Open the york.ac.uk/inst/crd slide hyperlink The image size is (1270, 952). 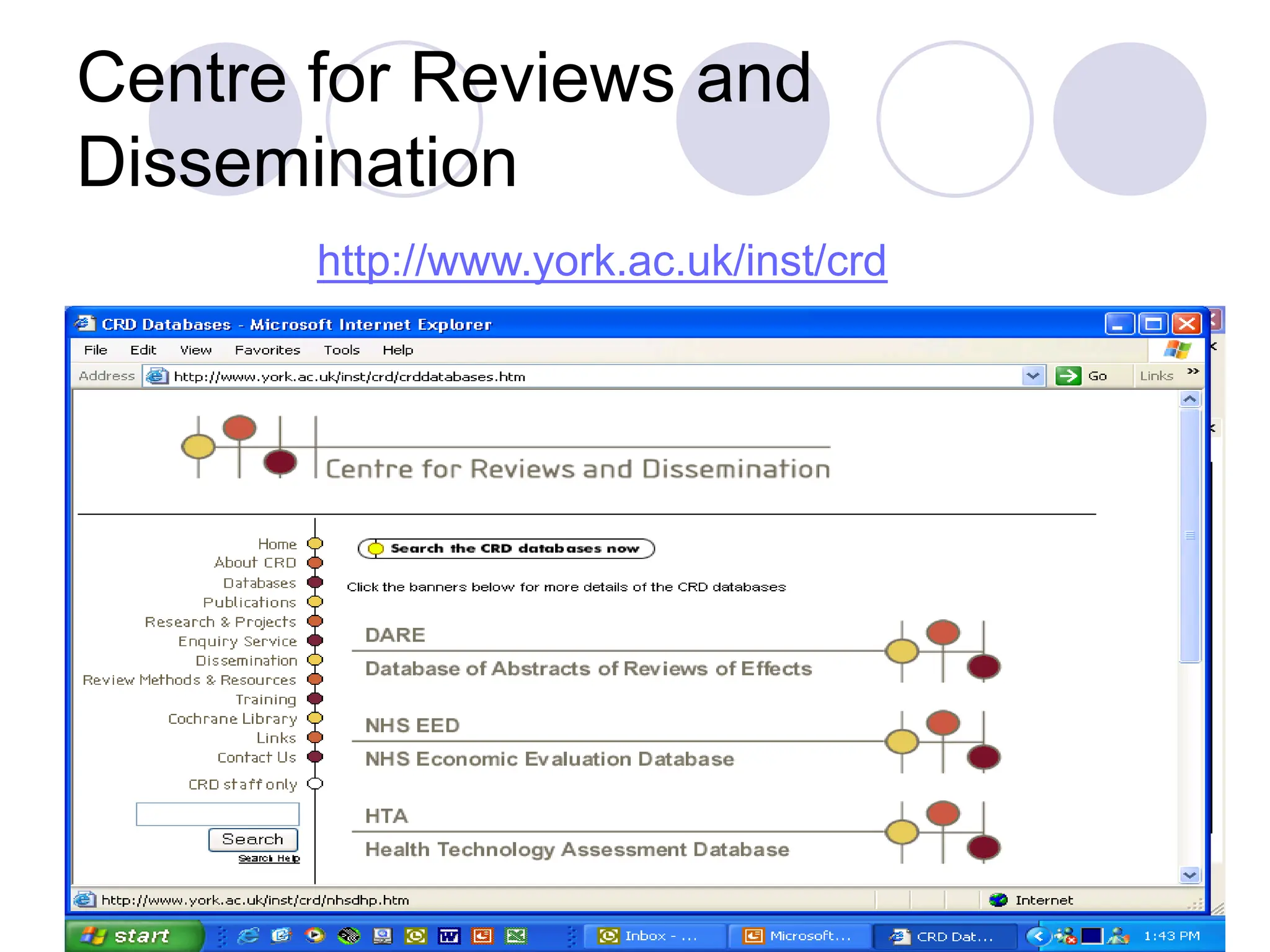[x=602, y=260]
